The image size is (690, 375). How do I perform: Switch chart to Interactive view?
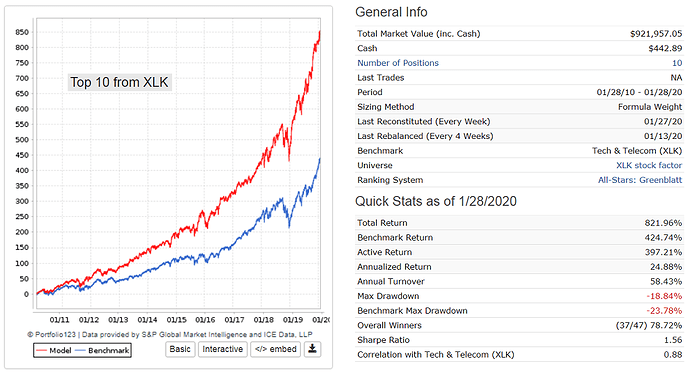[x=222, y=349]
